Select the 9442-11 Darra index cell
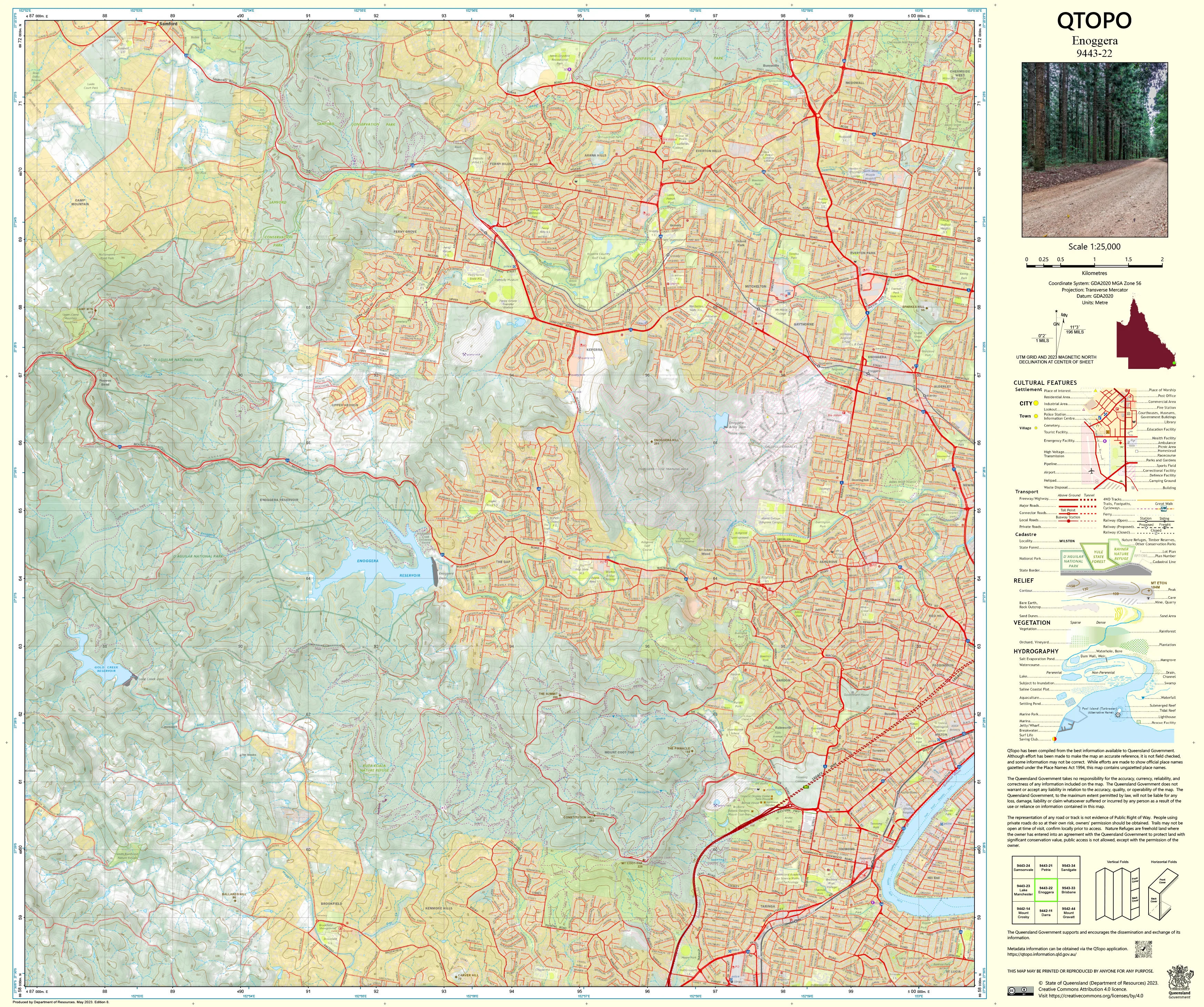Screen dimensions: 1204x1007 [1046, 913]
